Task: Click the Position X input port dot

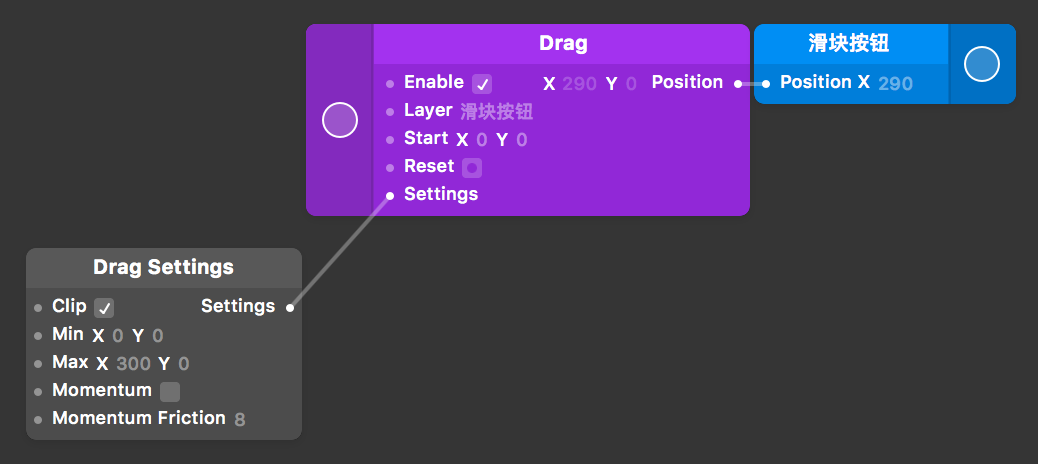Action: point(766,84)
